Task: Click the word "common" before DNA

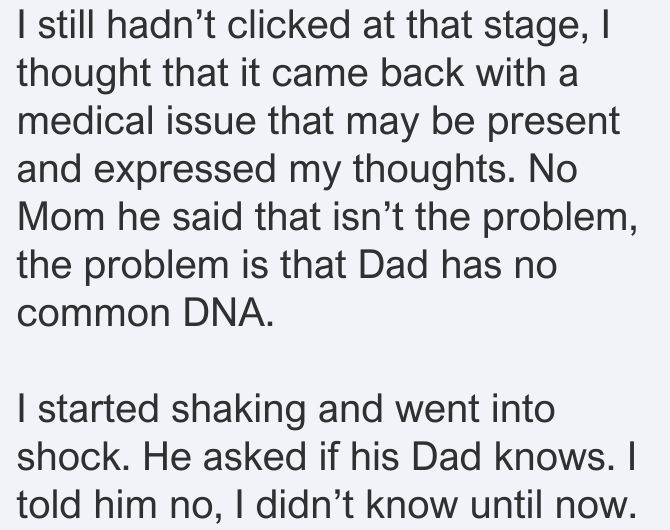Action: coord(94,316)
